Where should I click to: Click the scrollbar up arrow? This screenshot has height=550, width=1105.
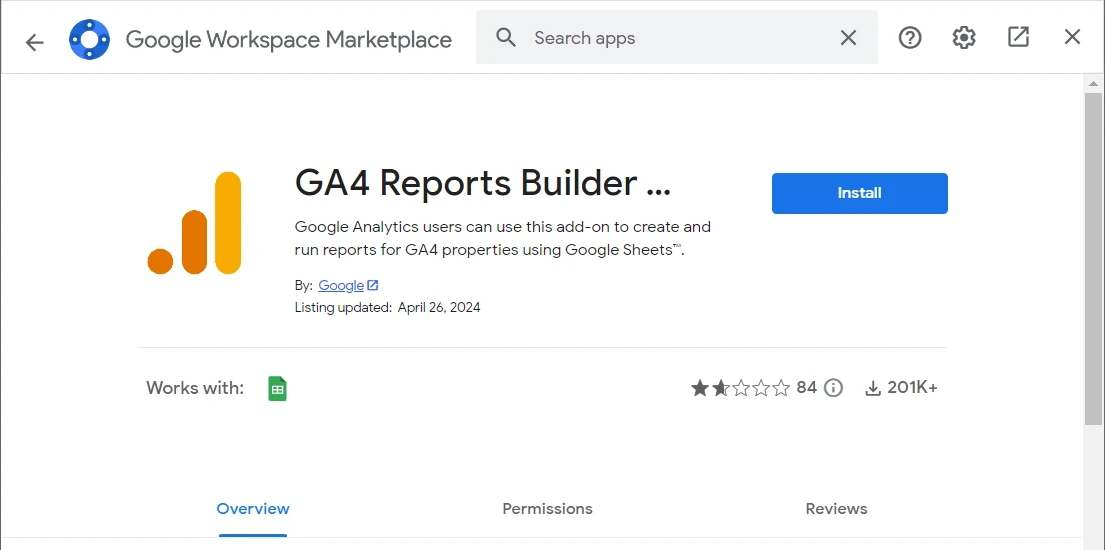[x=1093, y=84]
